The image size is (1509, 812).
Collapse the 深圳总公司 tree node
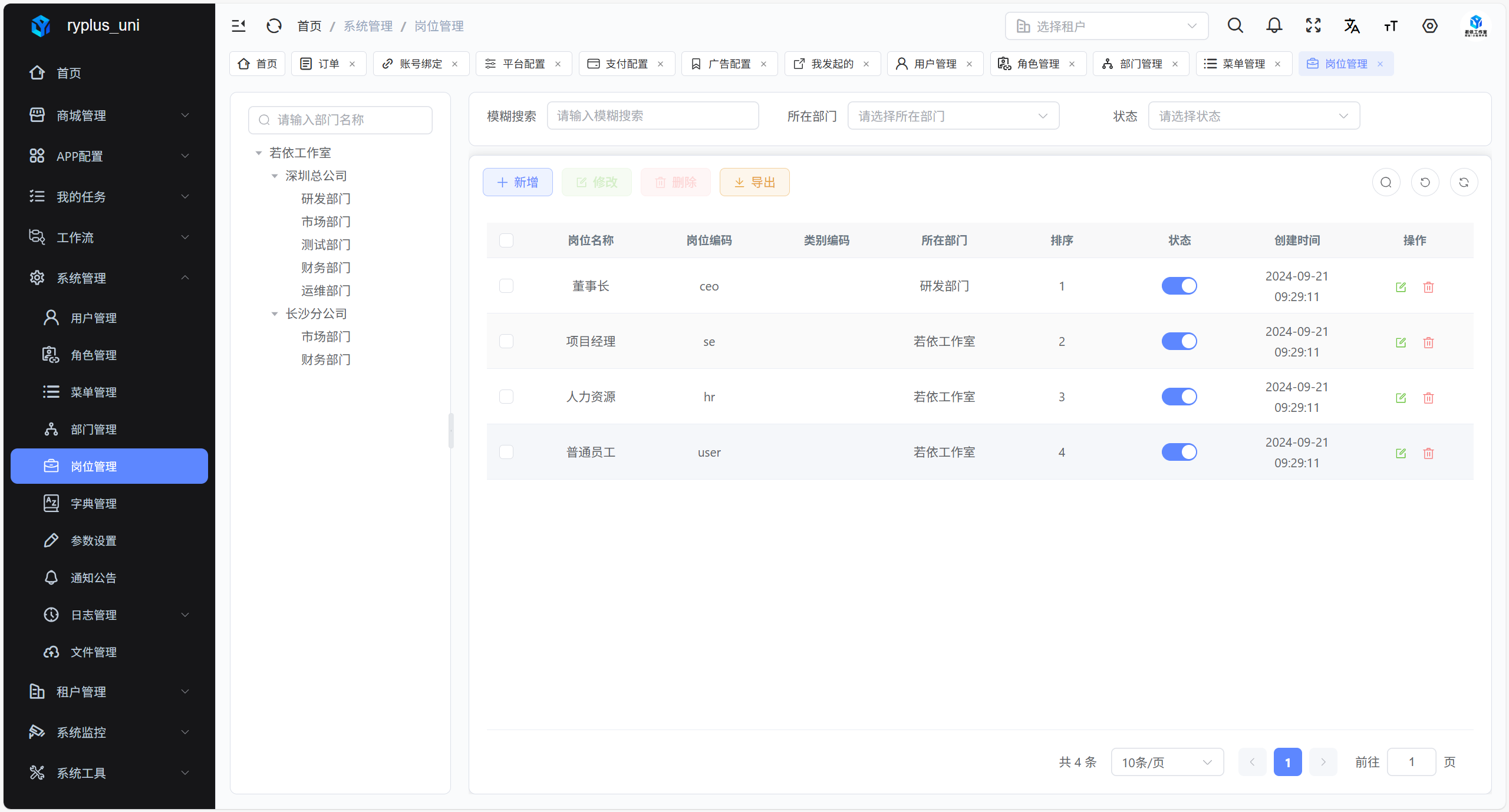[x=275, y=176]
